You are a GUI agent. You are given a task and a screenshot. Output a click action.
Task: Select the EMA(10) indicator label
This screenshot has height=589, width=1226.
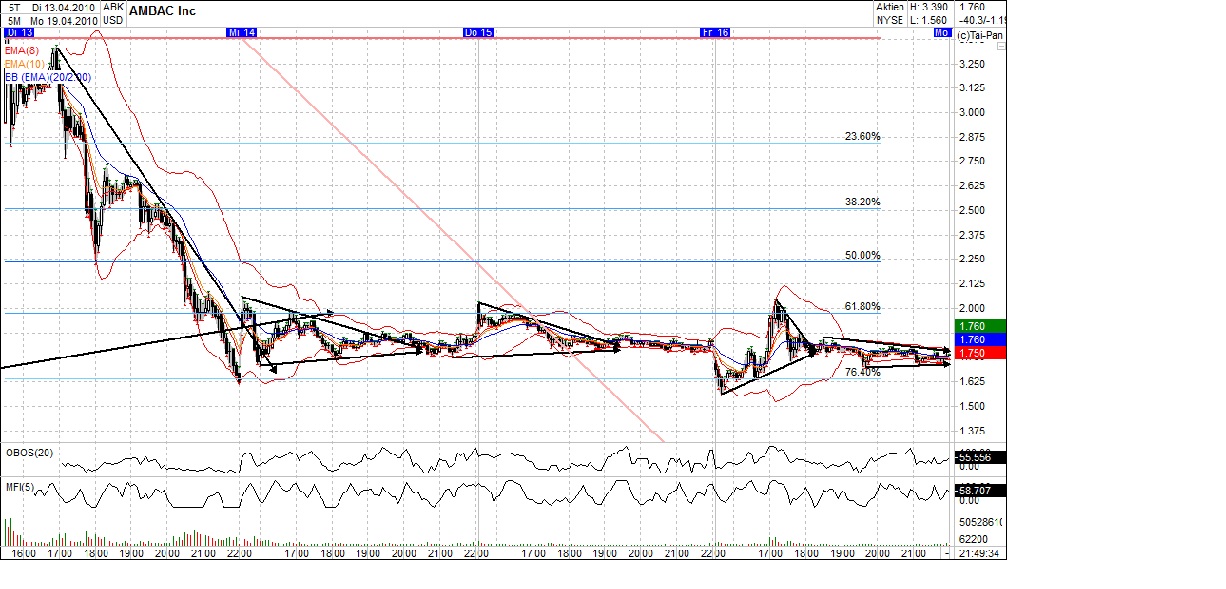click(x=23, y=64)
